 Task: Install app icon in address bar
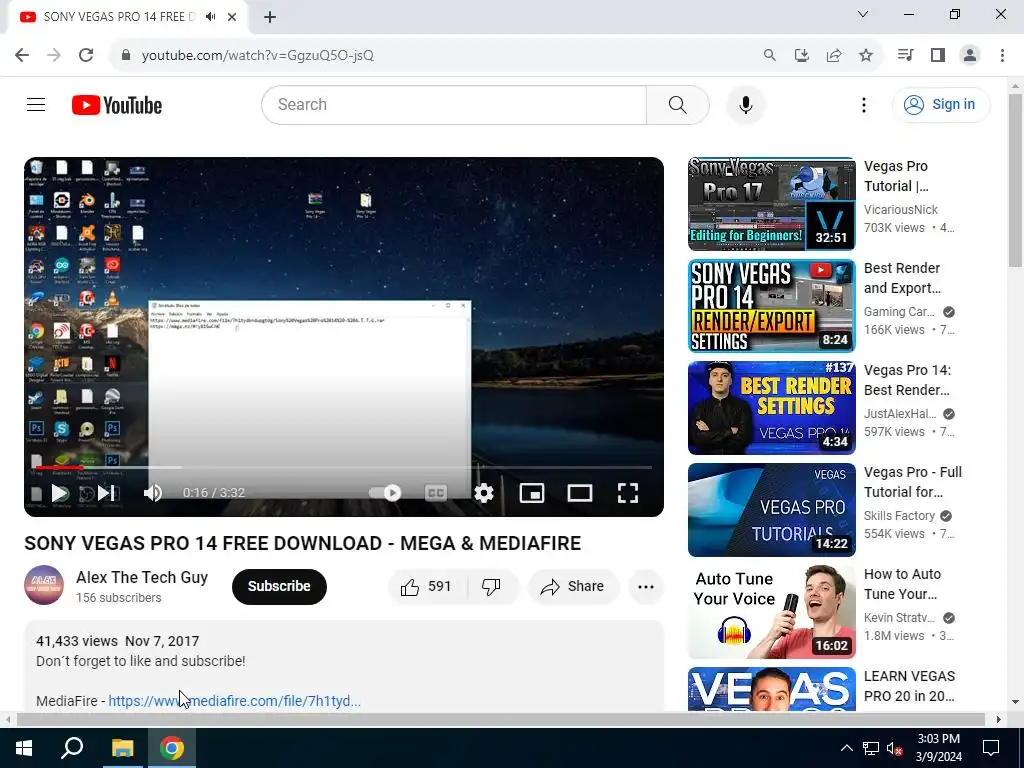click(x=802, y=56)
